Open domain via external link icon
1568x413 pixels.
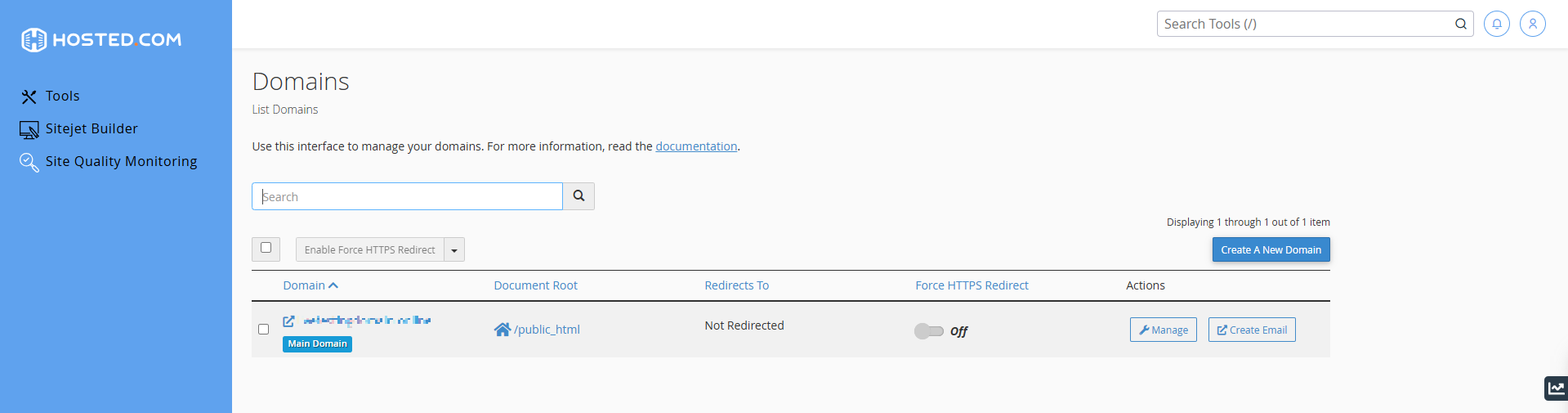(x=288, y=321)
